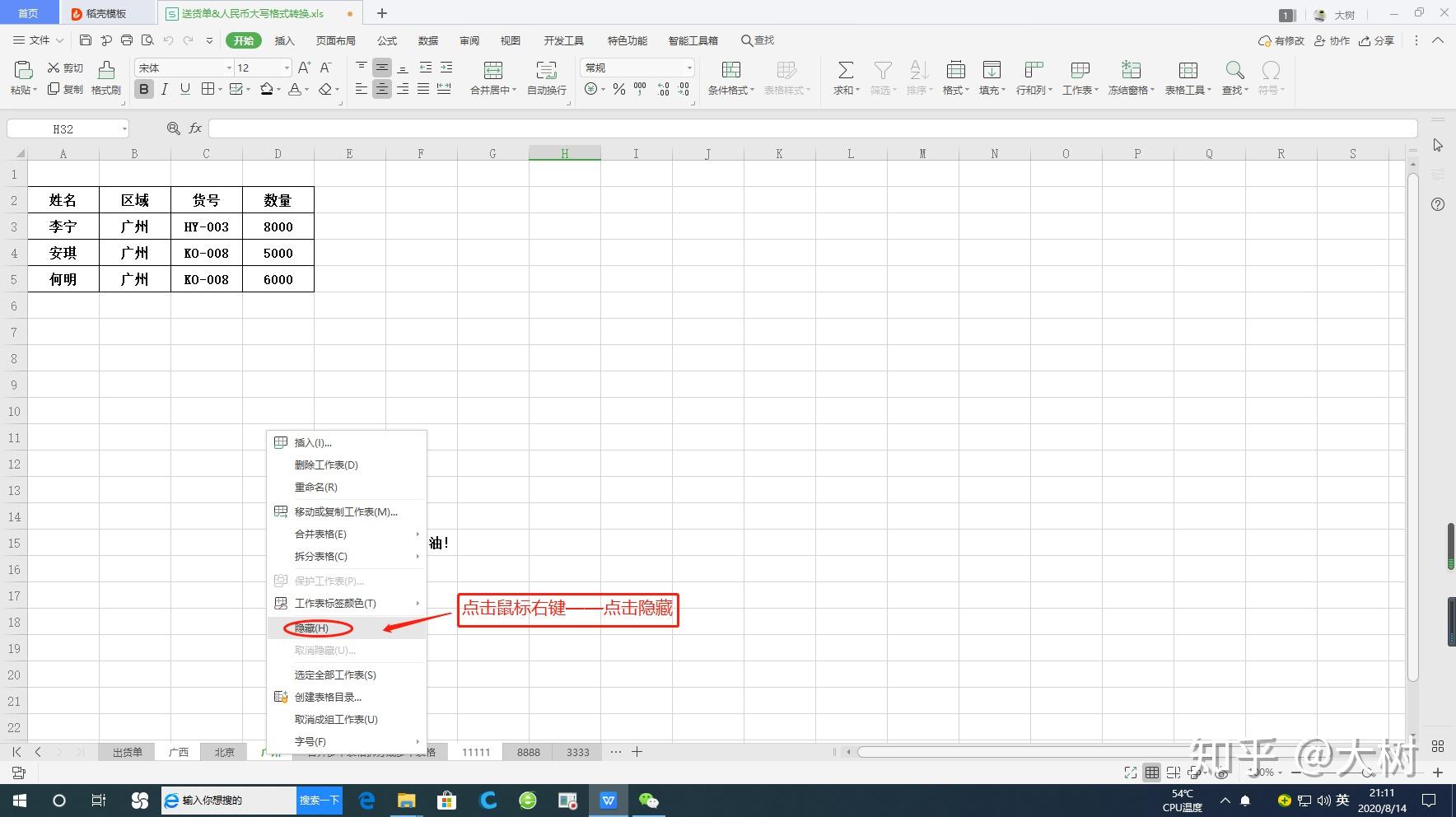Toggle Italic formatting button

(165, 89)
